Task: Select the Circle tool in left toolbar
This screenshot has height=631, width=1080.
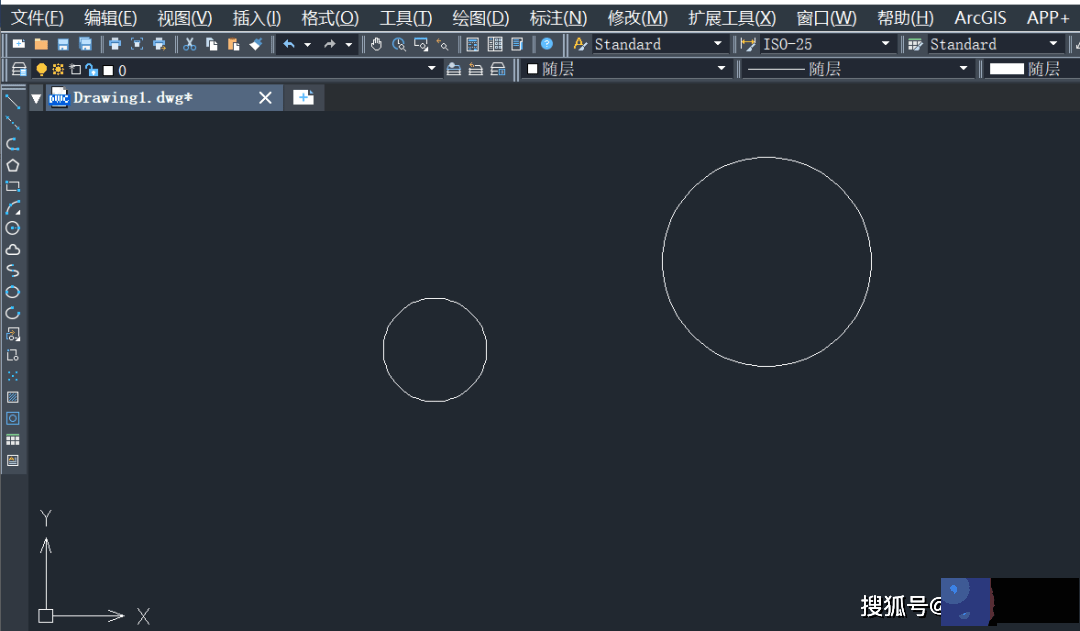Action: tap(12, 228)
